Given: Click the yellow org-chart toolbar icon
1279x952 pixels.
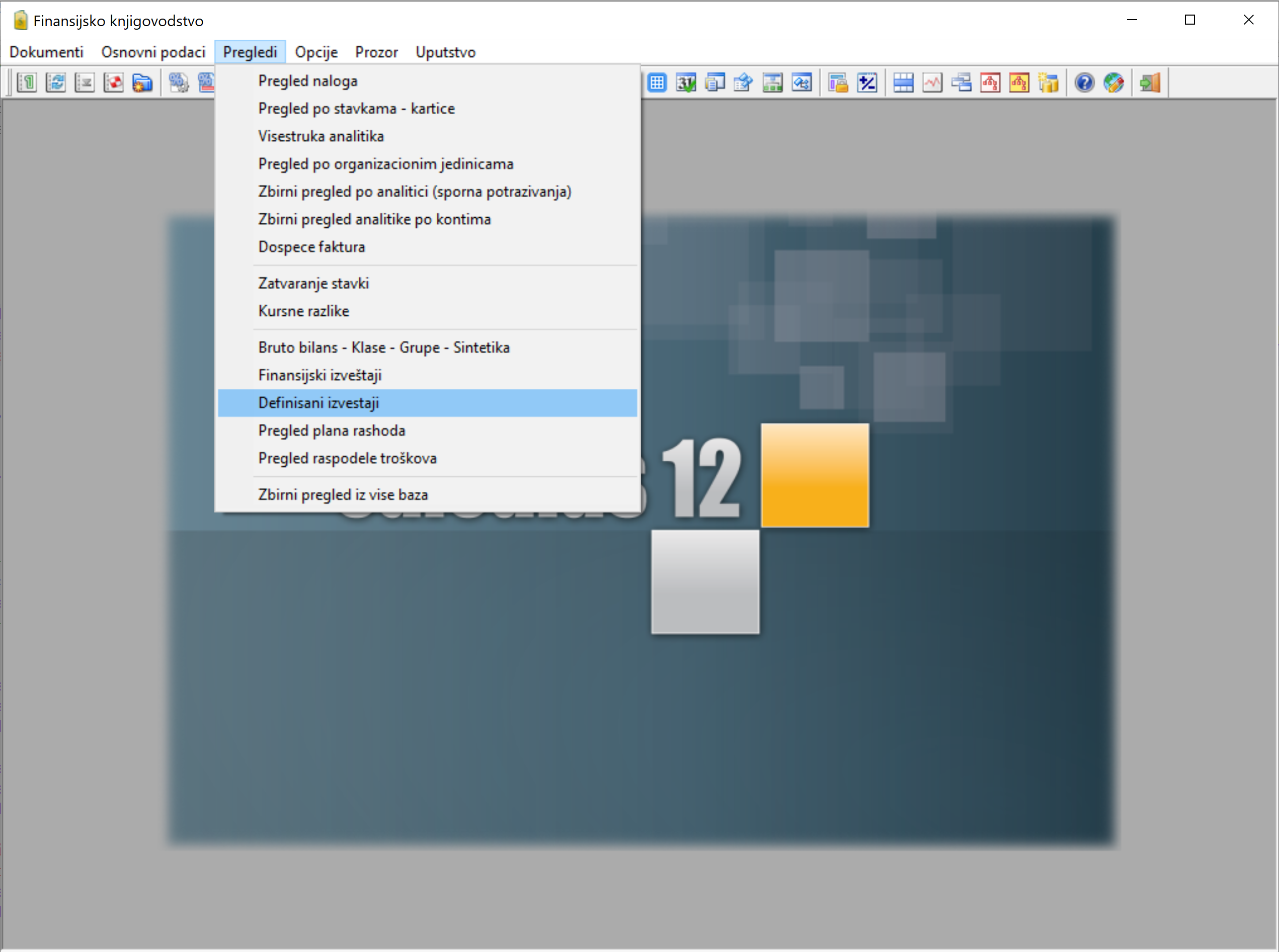Looking at the screenshot, I should (1019, 83).
